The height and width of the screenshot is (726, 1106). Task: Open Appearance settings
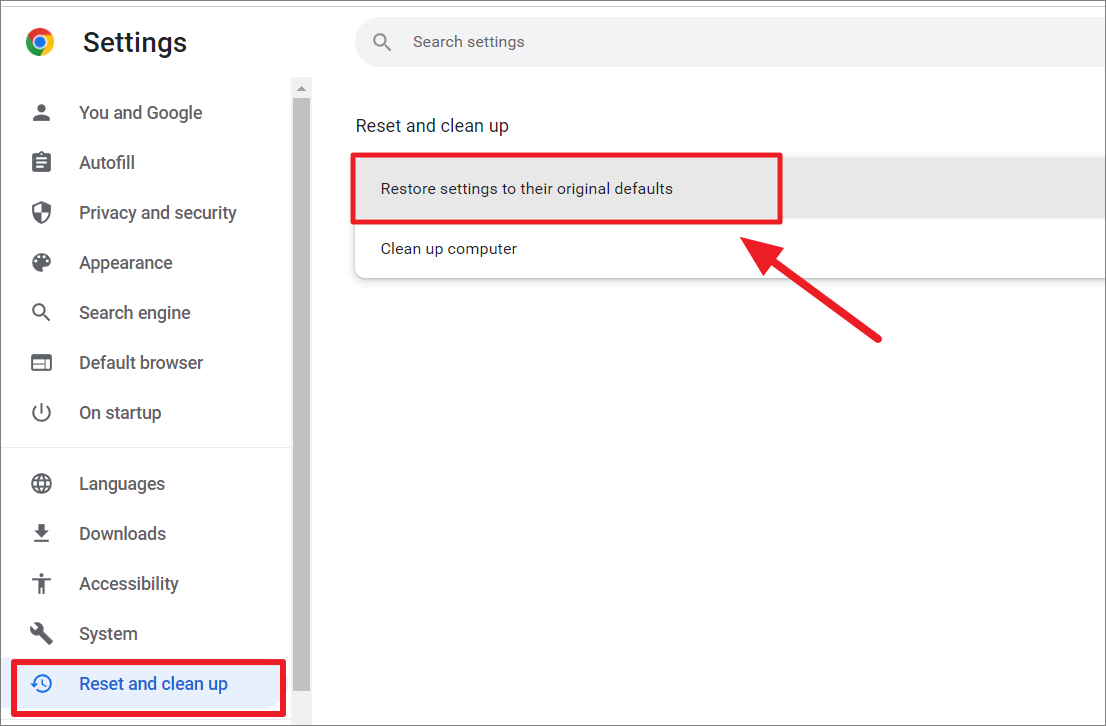click(x=126, y=262)
